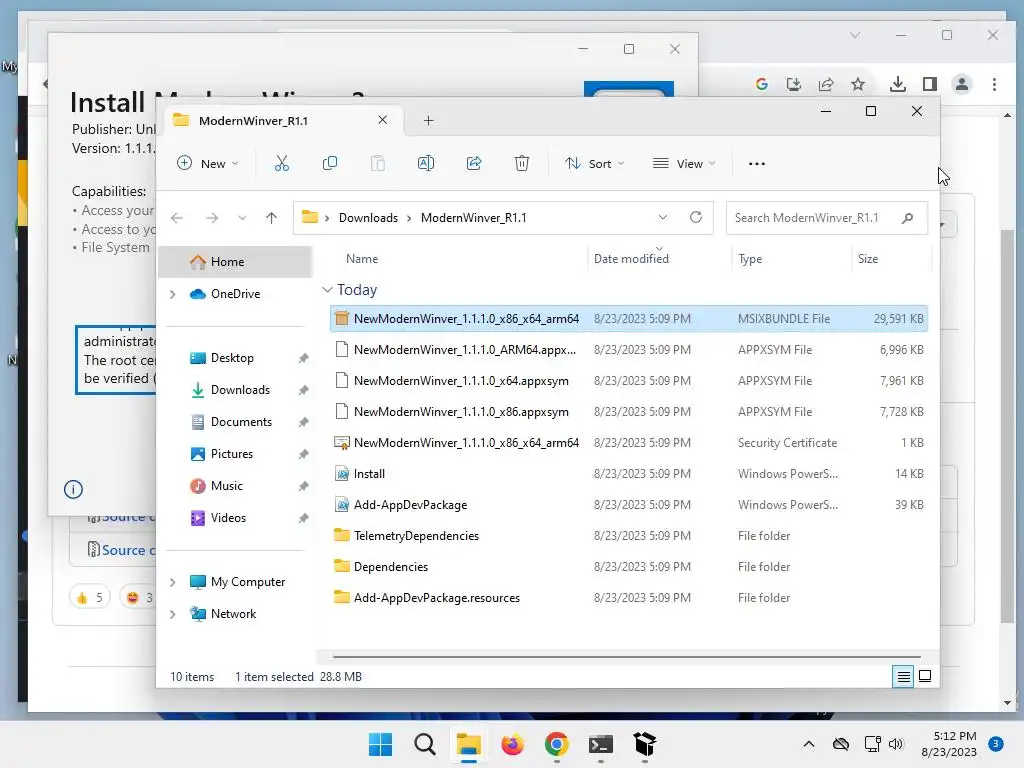The width and height of the screenshot is (1024, 768).
Task: Open the Sort dropdown
Action: tap(594, 163)
